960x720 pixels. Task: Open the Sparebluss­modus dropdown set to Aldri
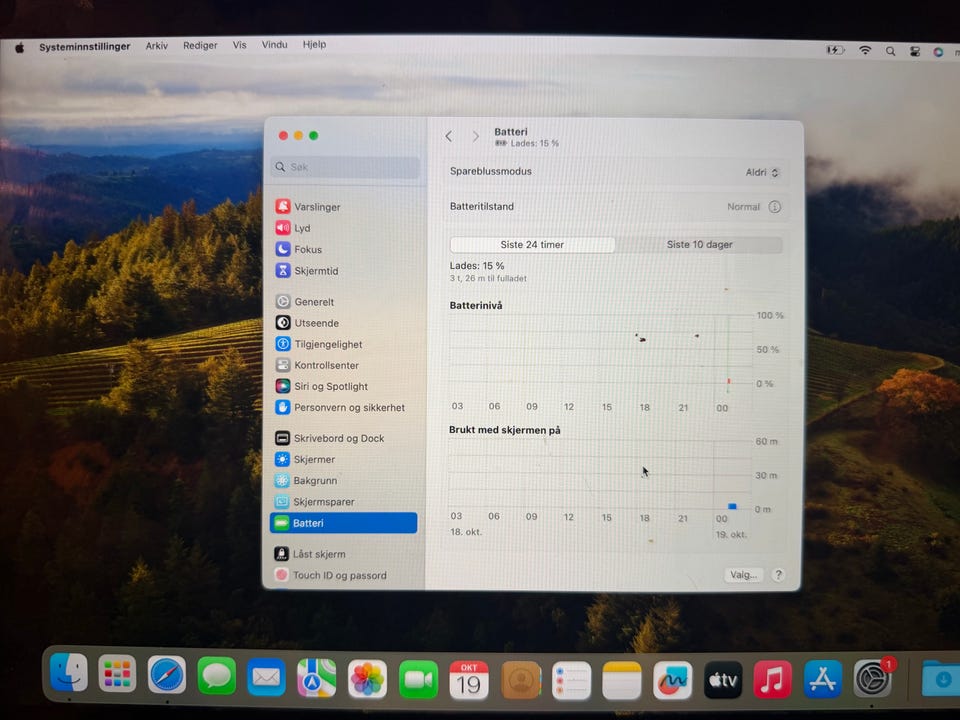pyautogui.click(x=762, y=173)
